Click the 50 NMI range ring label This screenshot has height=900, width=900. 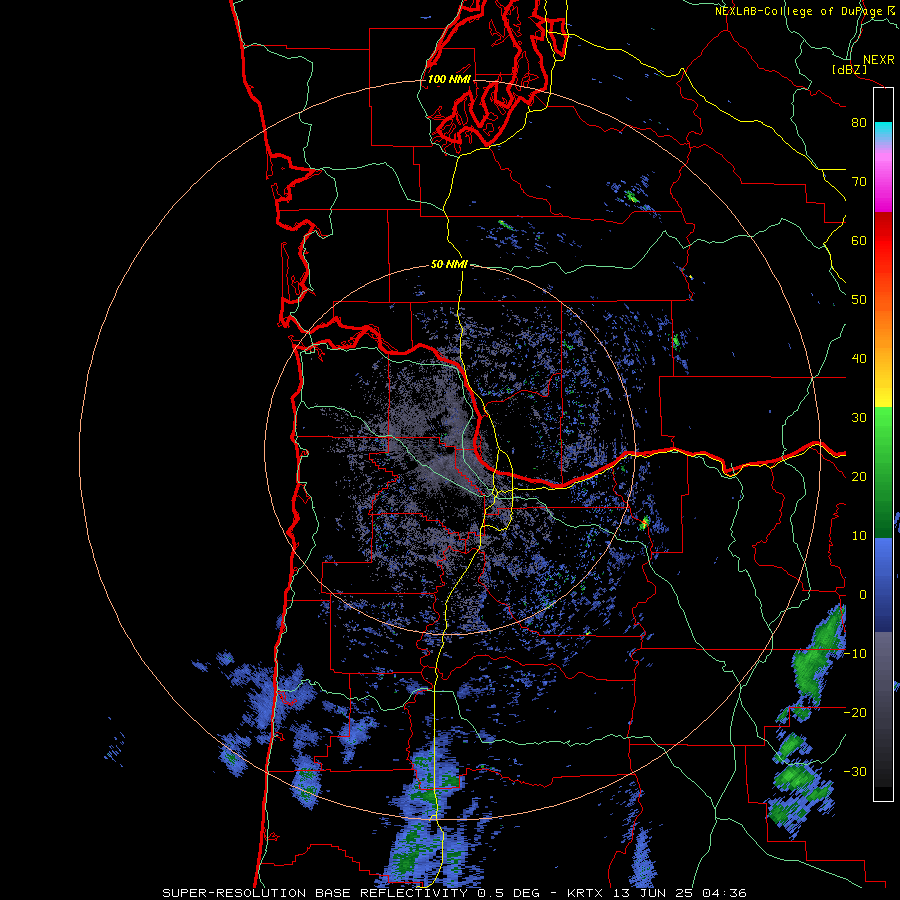click(449, 265)
